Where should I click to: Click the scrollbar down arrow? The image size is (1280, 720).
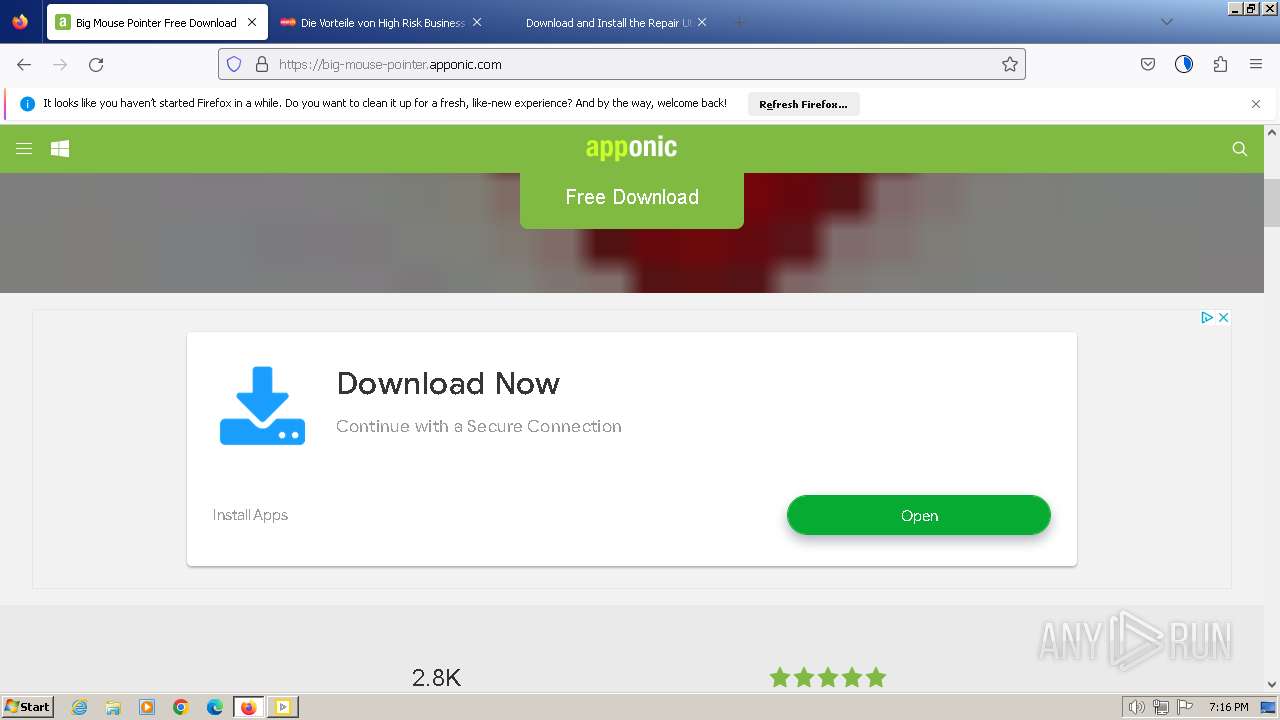click(x=1272, y=684)
